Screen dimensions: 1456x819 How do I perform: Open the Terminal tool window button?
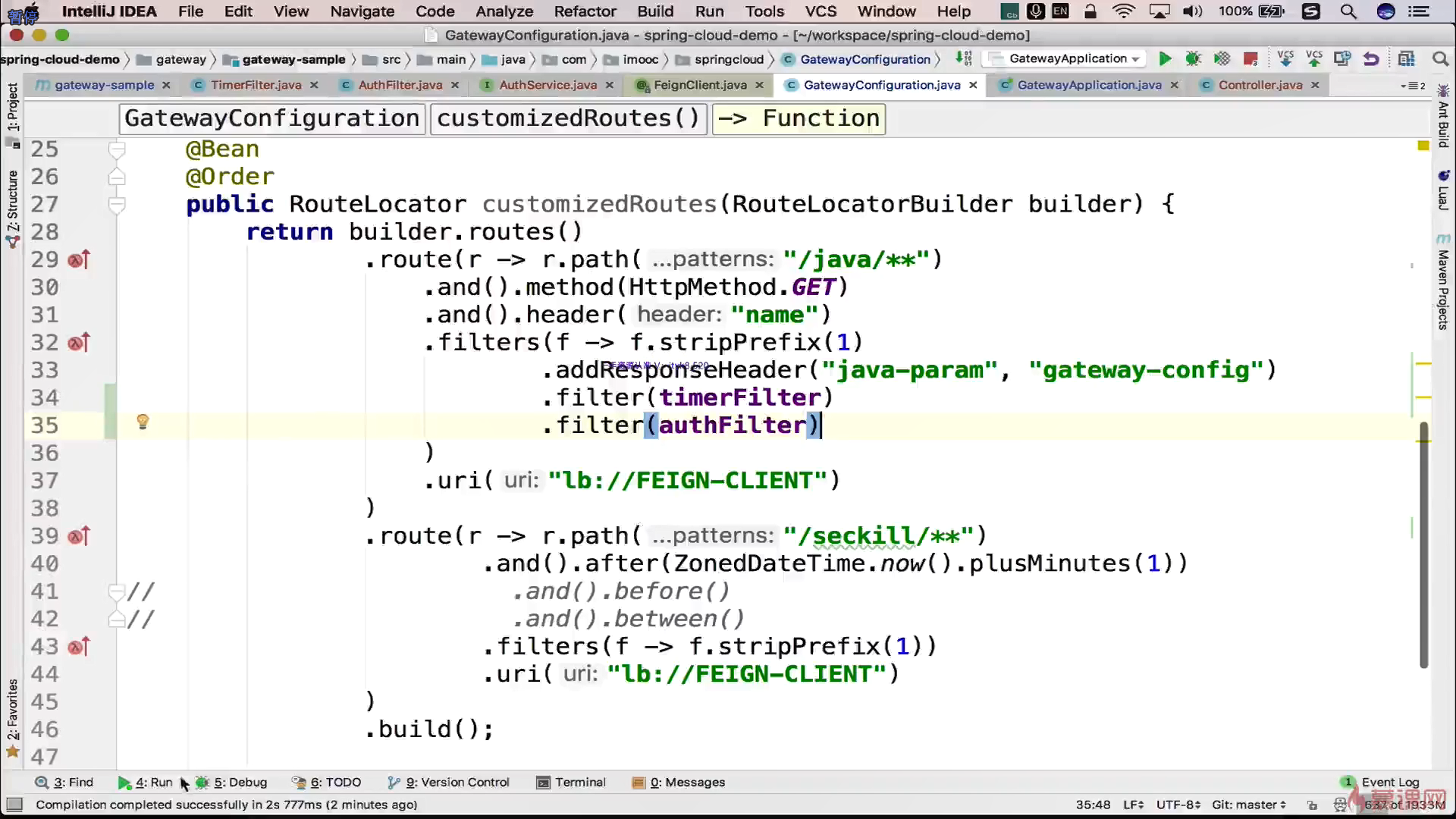tap(571, 782)
